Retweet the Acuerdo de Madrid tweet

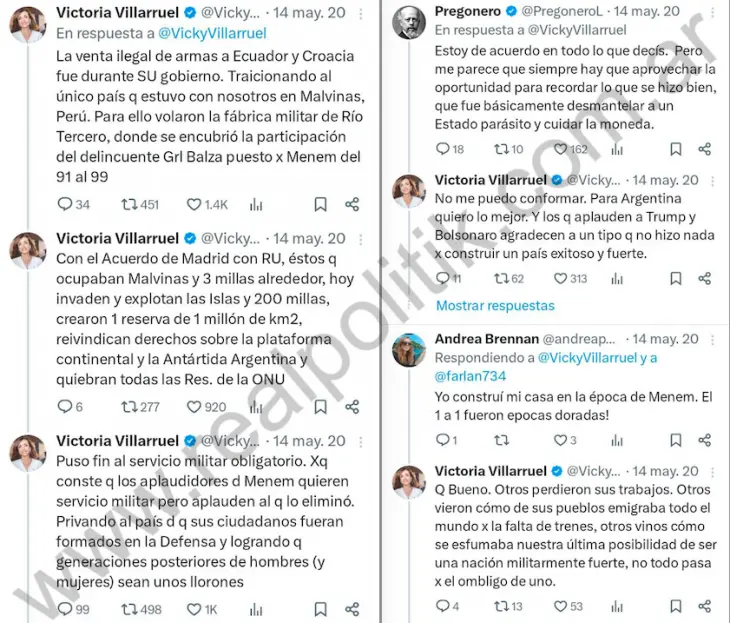[x=129, y=407]
